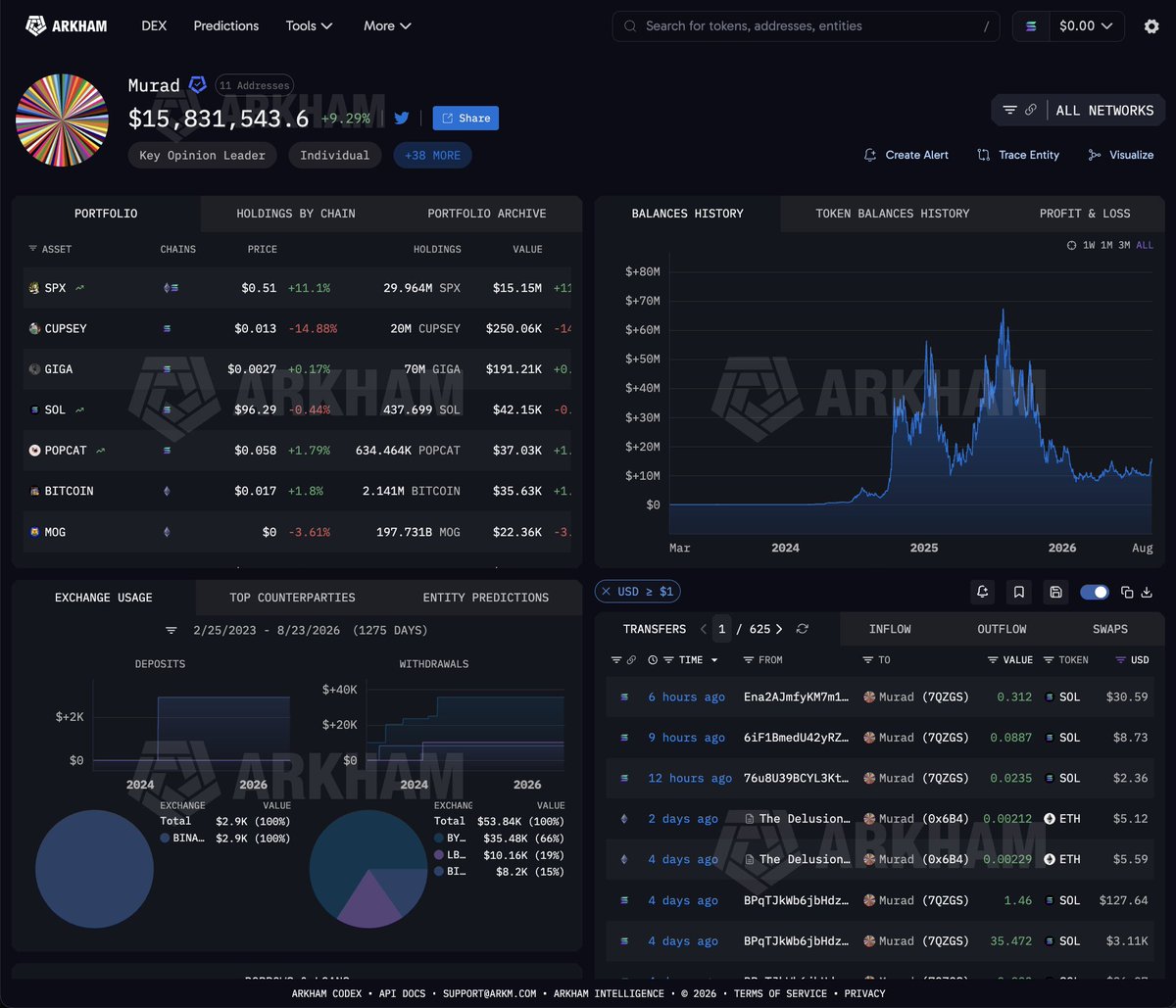Download transfers with the download icon
Viewport: 1176px width, 1008px height.
(1147, 592)
